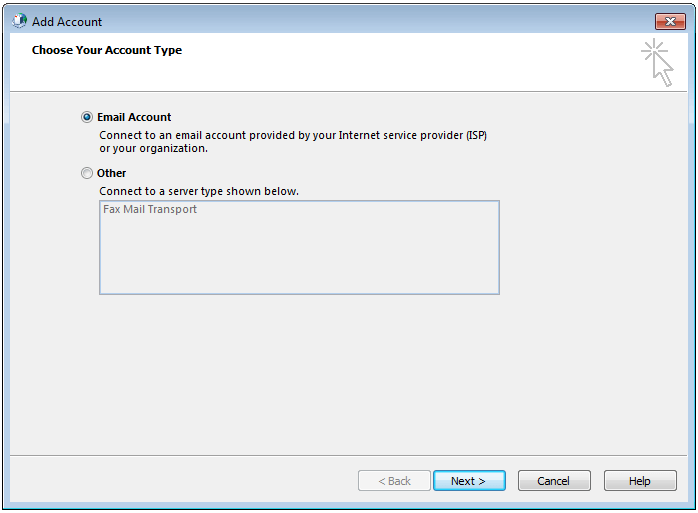
Task: Click the empty gray area below the listbox
Action: 348,374
